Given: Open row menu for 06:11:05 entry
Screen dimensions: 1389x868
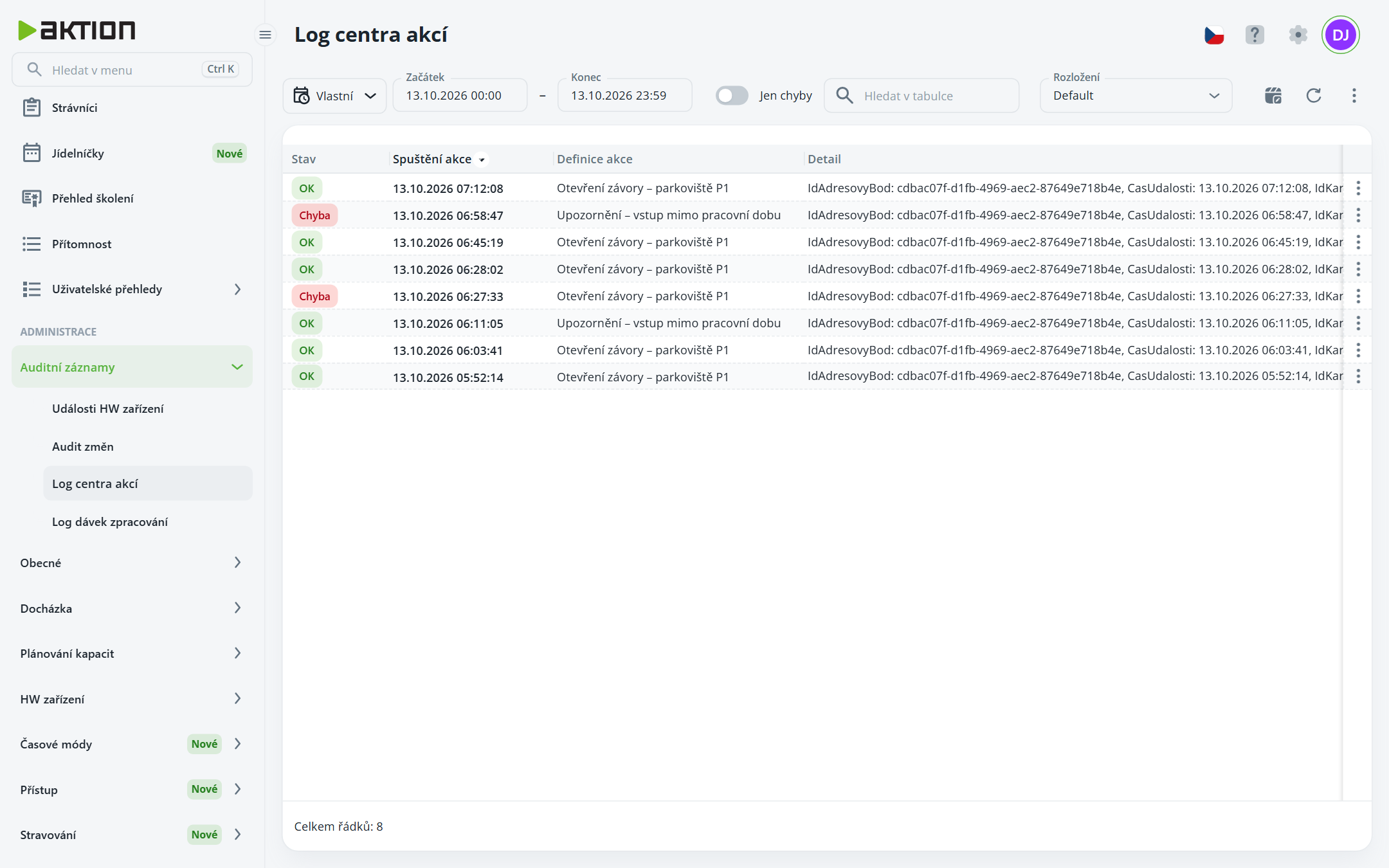Looking at the screenshot, I should click(1358, 323).
